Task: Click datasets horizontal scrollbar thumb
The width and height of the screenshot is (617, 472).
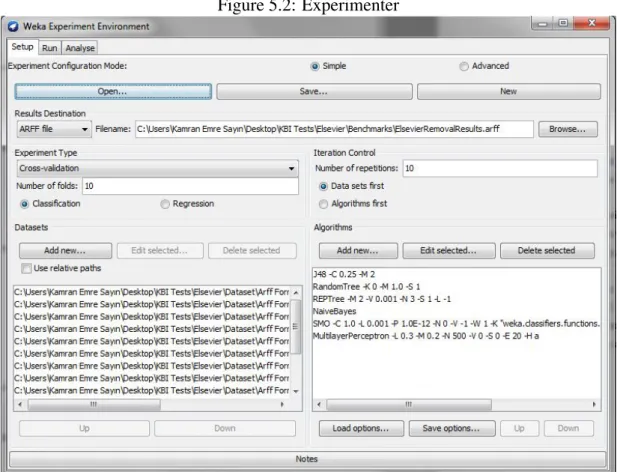Action: [x=94, y=404]
